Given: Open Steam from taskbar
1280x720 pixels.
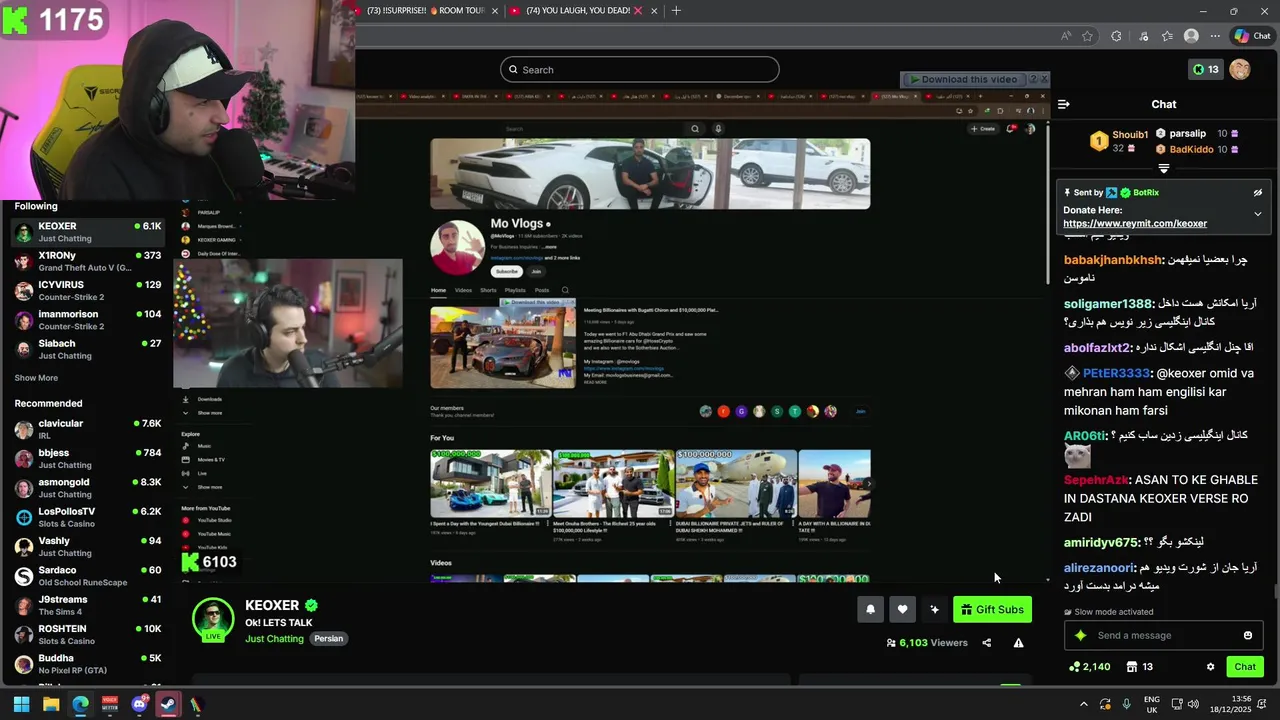Looking at the screenshot, I should coord(168,704).
